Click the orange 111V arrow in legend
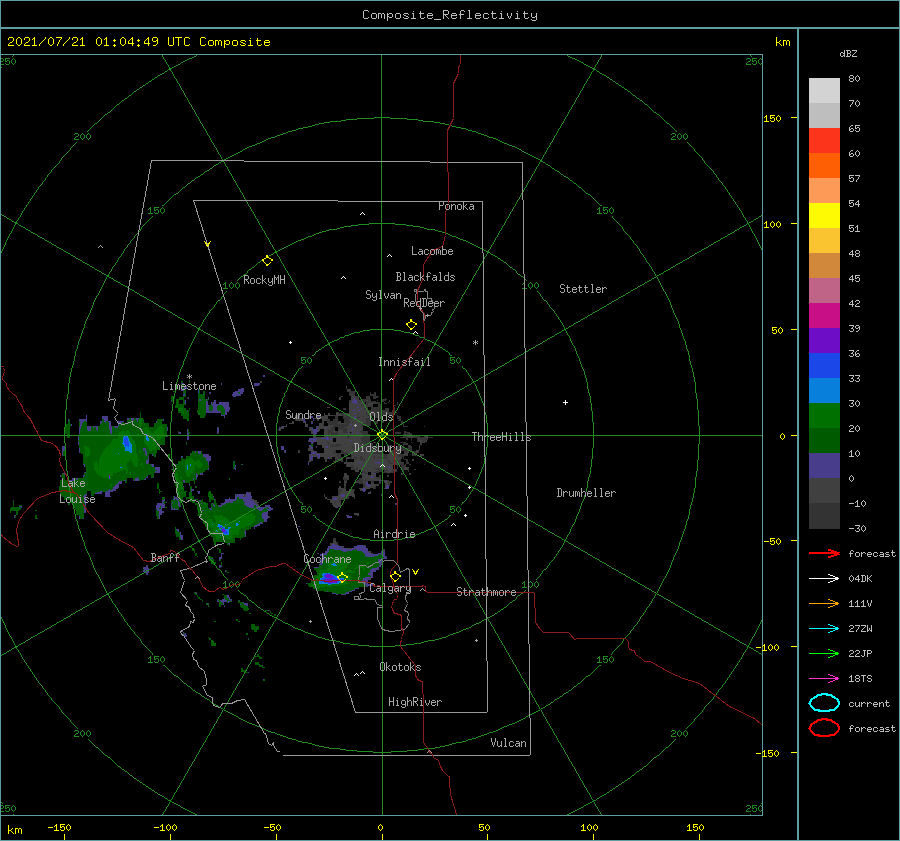This screenshot has width=900, height=841. [824, 603]
